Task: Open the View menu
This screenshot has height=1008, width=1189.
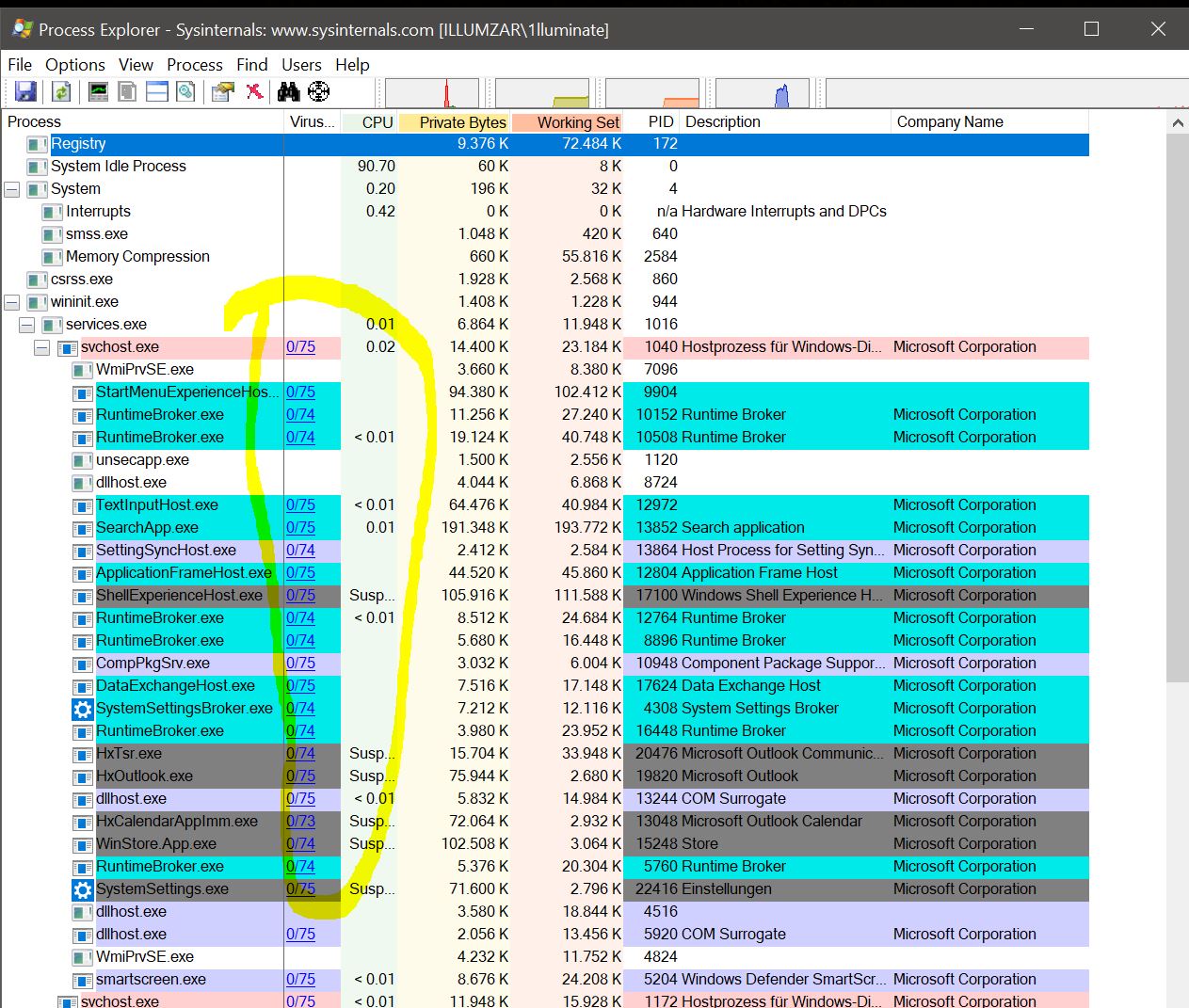Action: pyautogui.click(x=136, y=64)
